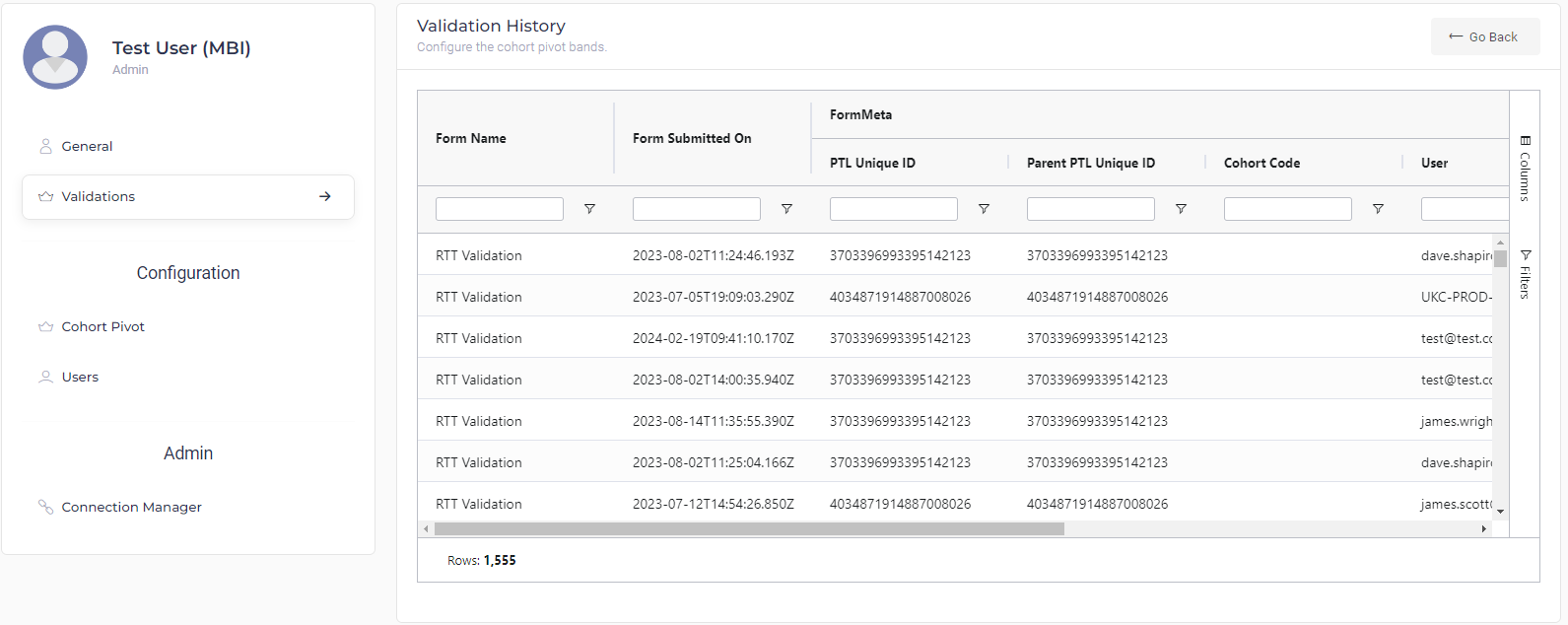1568x625 pixels.
Task: Click vertical scrollbar down arrow in table
Action: point(1500,512)
